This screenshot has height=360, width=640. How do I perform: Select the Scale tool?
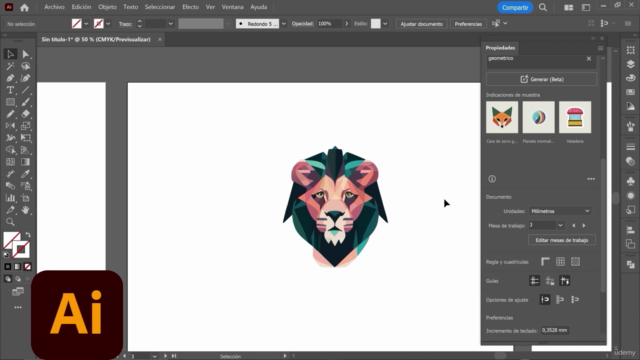26,126
